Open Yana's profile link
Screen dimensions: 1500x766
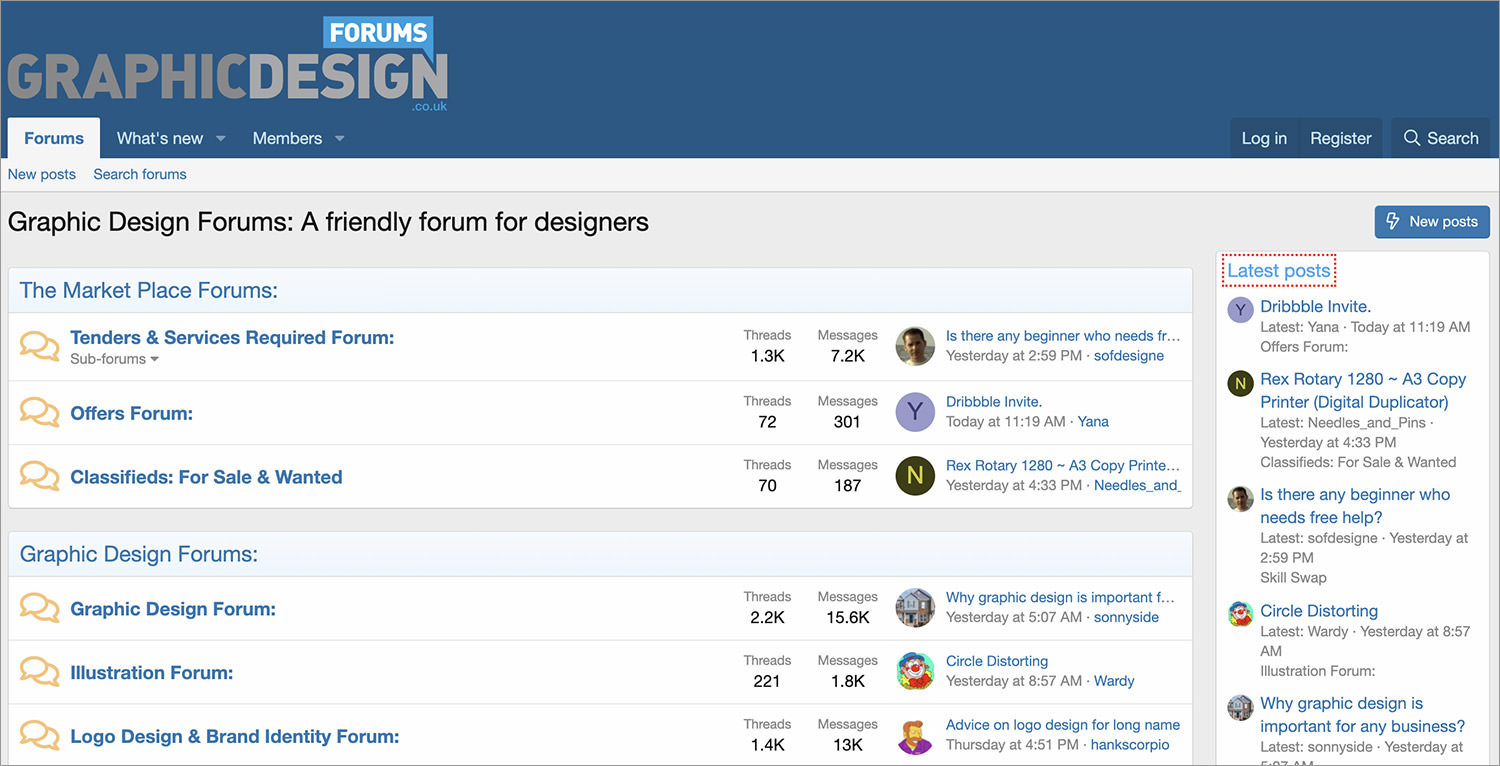[x=1092, y=421]
